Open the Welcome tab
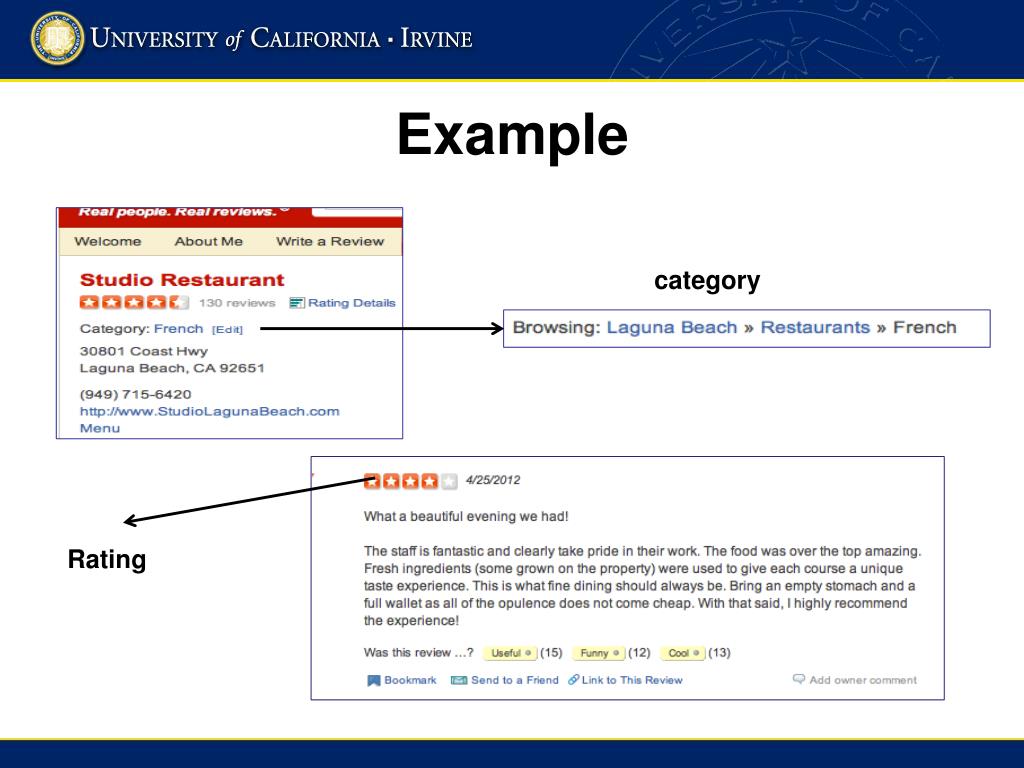Viewport: 1024px width, 768px height. [x=108, y=242]
